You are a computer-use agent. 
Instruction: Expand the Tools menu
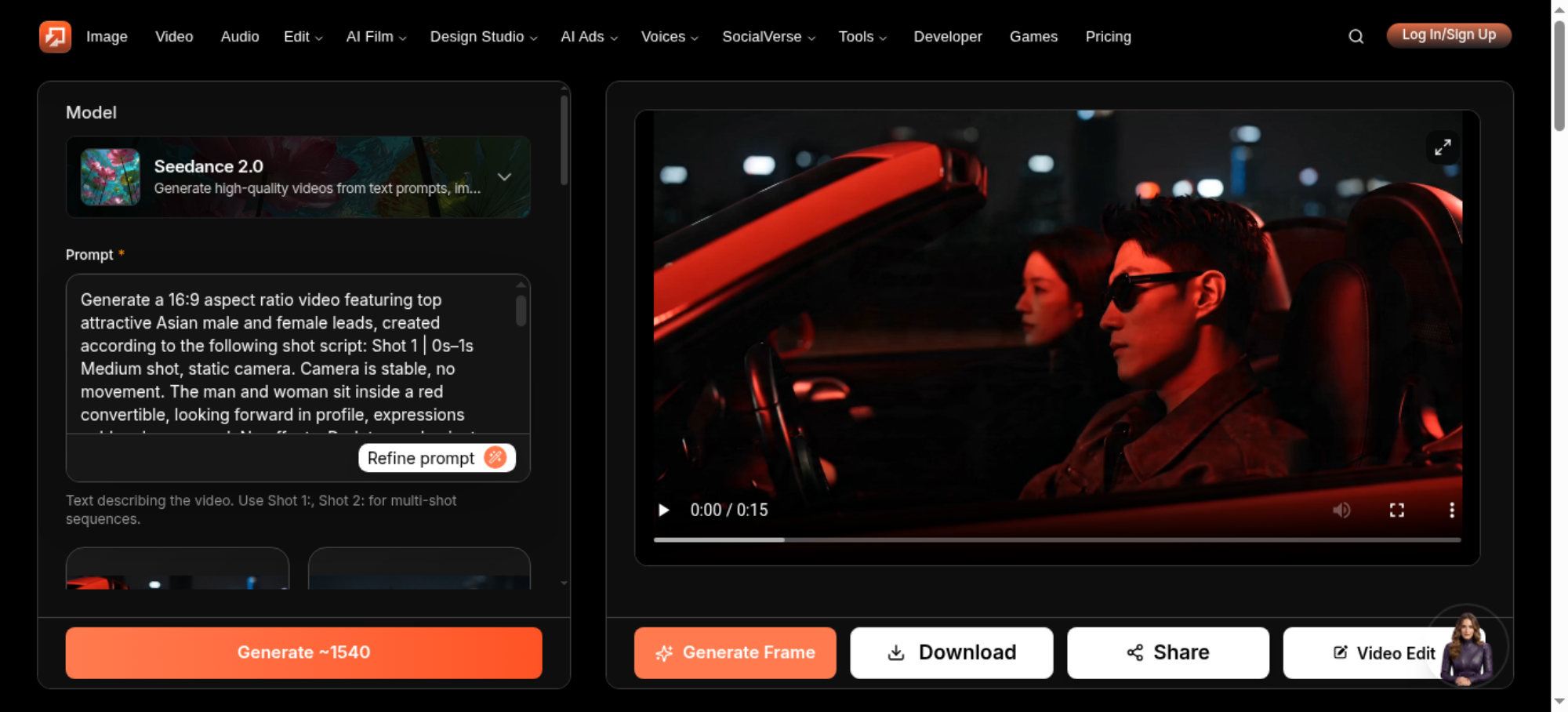(x=862, y=36)
